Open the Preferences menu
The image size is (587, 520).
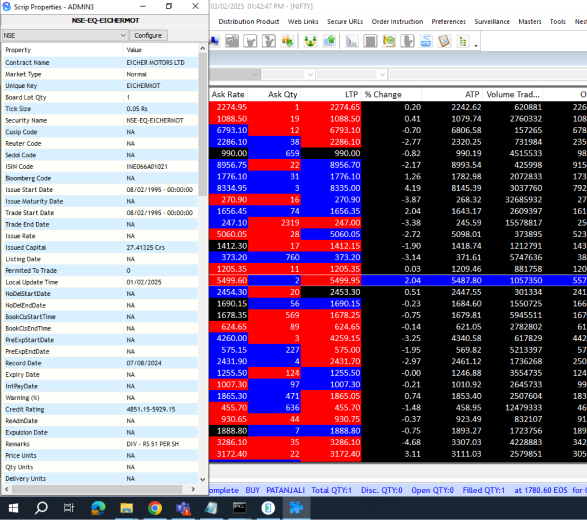[x=448, y=22]
